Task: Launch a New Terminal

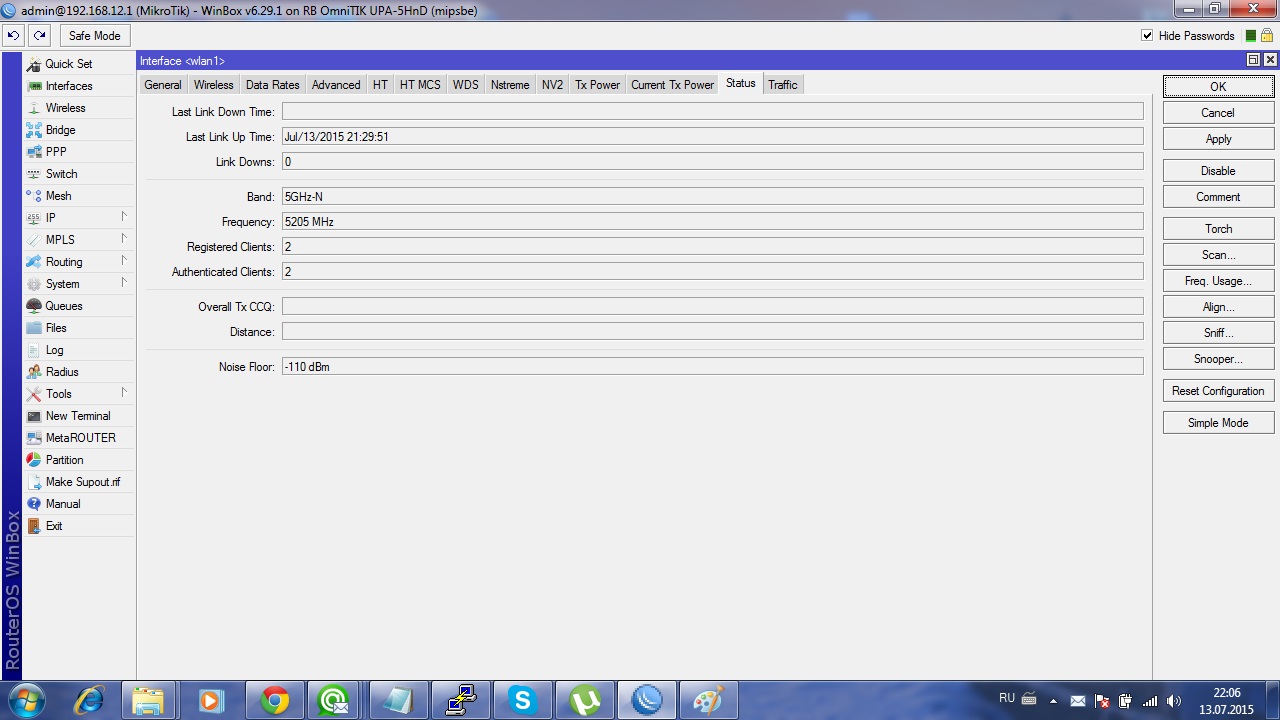Action: coord(78,416)
